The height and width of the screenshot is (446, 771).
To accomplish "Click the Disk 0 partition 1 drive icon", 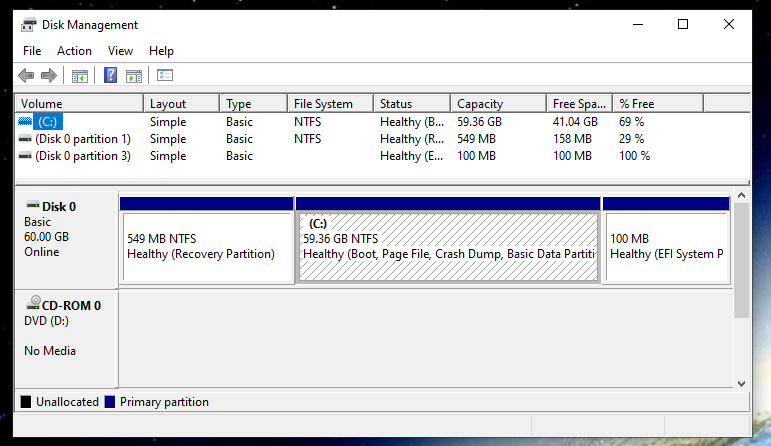I will click(25, 139).
